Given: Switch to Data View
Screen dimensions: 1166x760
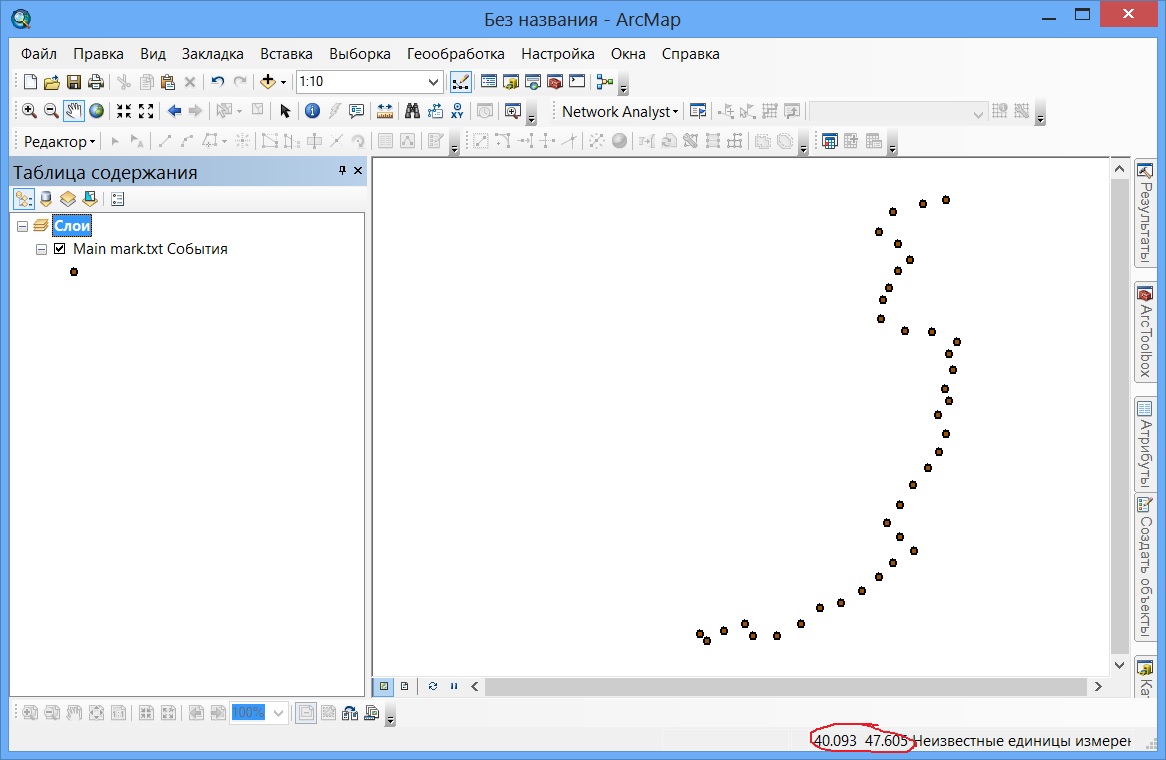Looking at the screenshot, I should click(384, 686).
